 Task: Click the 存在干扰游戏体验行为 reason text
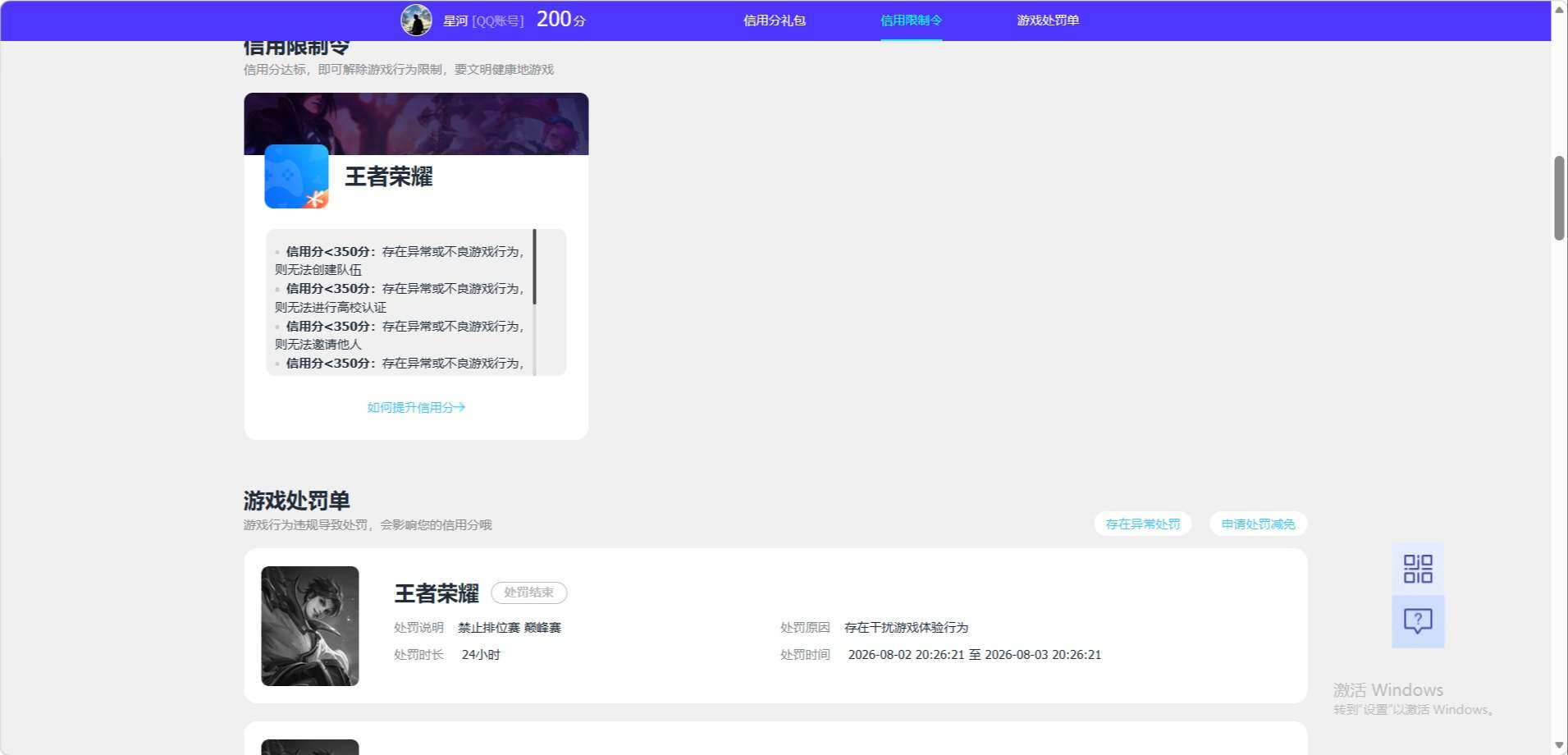907,628
